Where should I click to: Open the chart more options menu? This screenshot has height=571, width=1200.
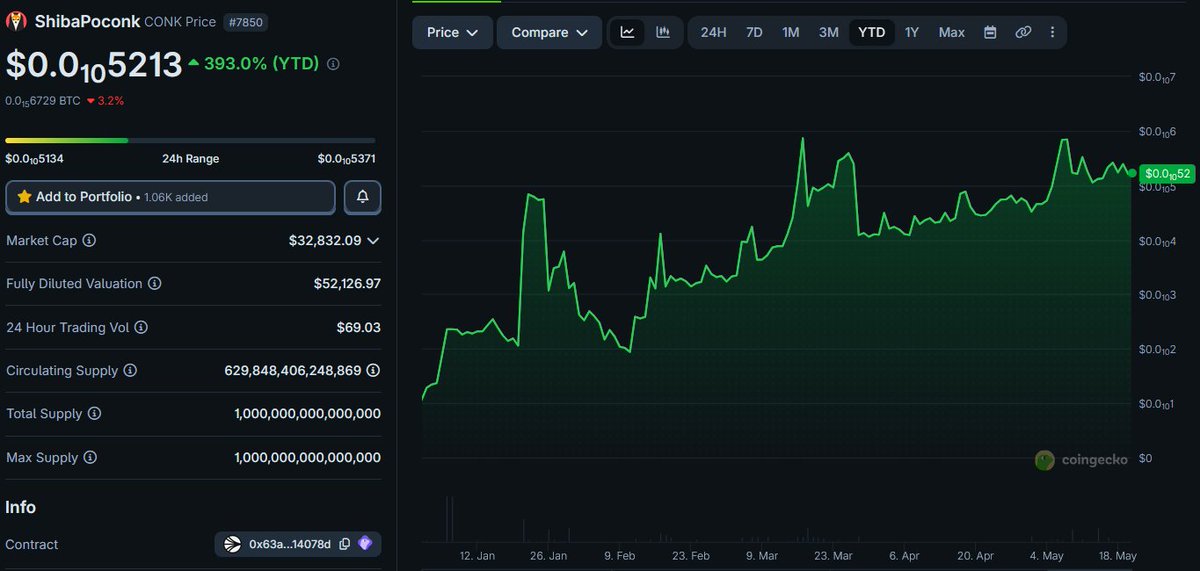click(x=1052, y=32)
